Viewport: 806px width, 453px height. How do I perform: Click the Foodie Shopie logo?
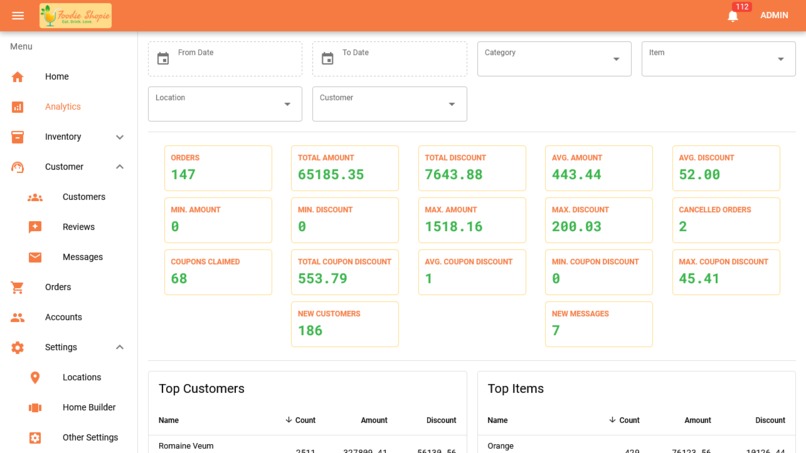coord(76,15)
